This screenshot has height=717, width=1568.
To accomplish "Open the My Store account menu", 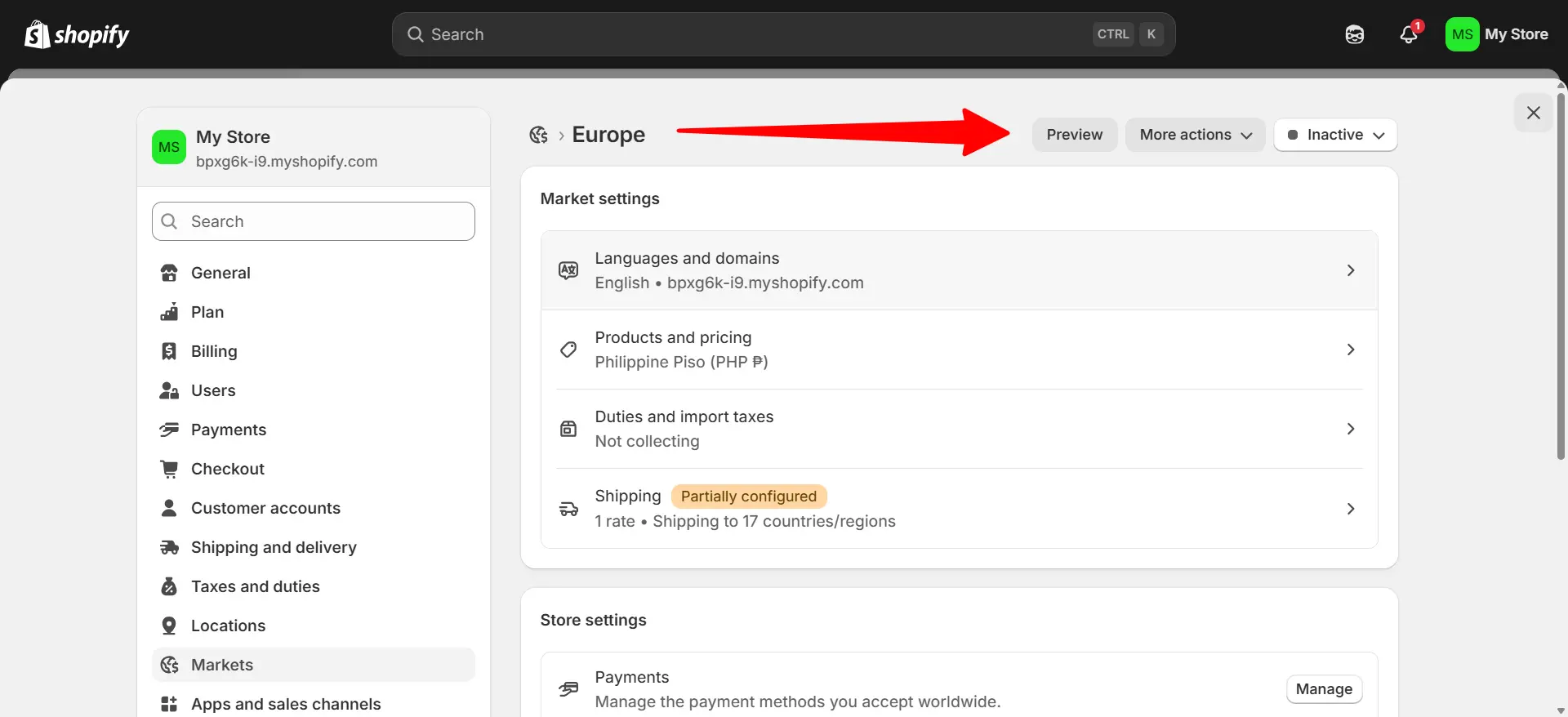I will click(1498, 34).
